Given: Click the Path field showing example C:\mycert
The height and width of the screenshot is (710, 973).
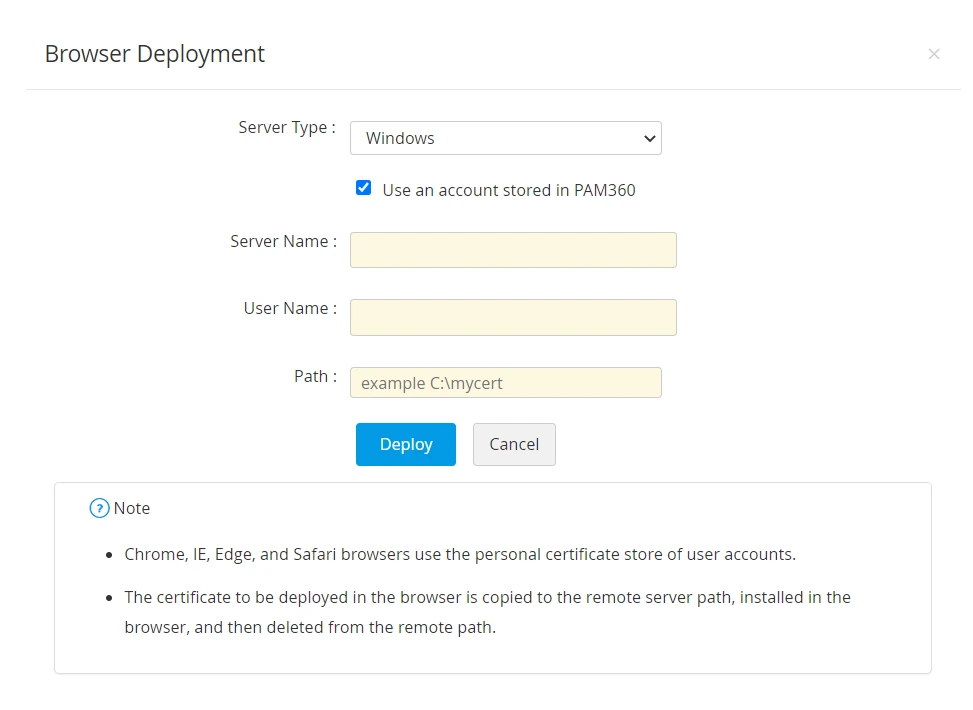Looking at the screenshot, I should point(505,382).
